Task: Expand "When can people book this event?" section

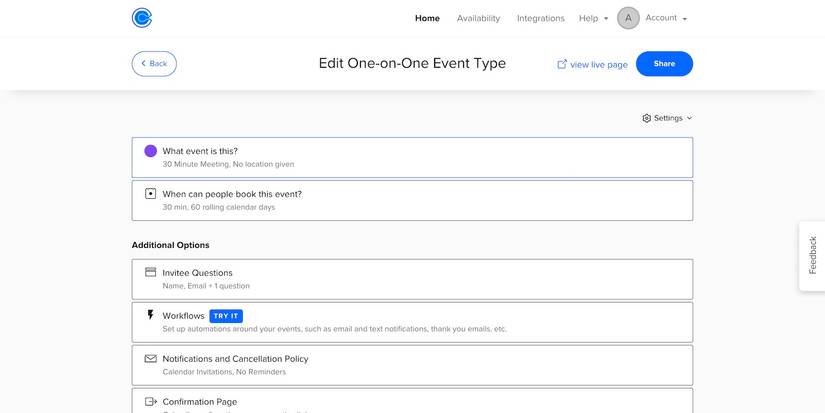Action: (412, 200)
